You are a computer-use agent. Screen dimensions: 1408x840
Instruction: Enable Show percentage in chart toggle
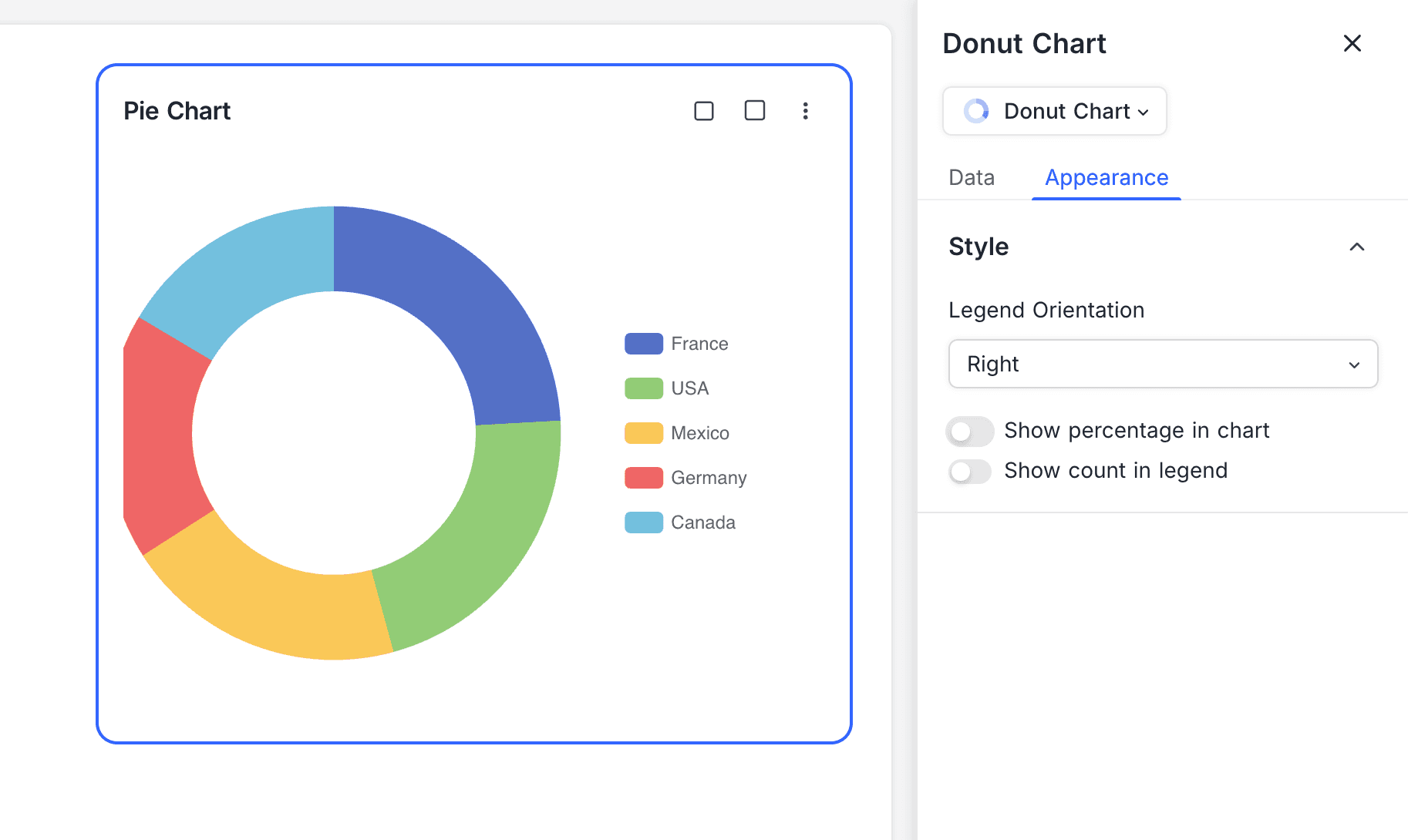point(969,432)
